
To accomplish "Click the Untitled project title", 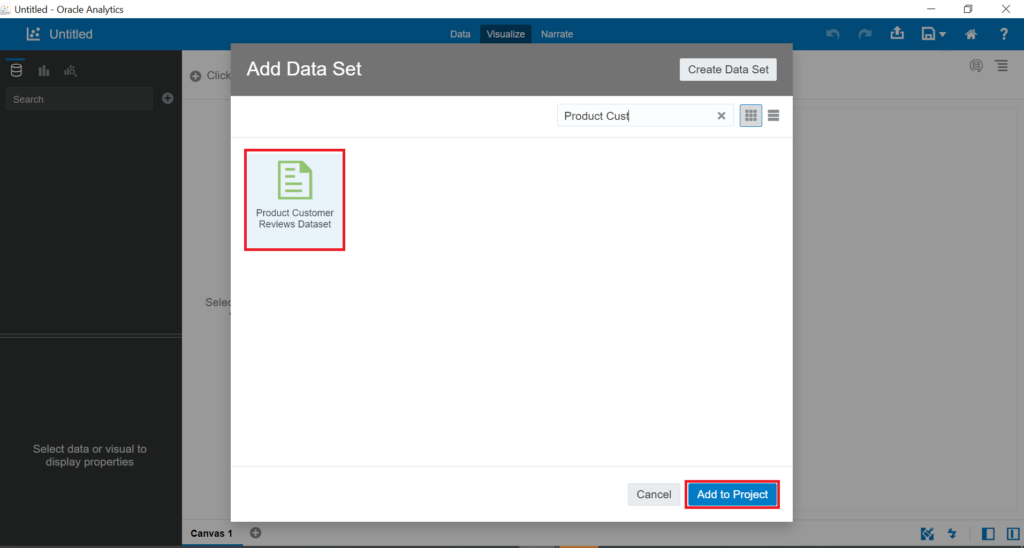I will click(71, 34).
